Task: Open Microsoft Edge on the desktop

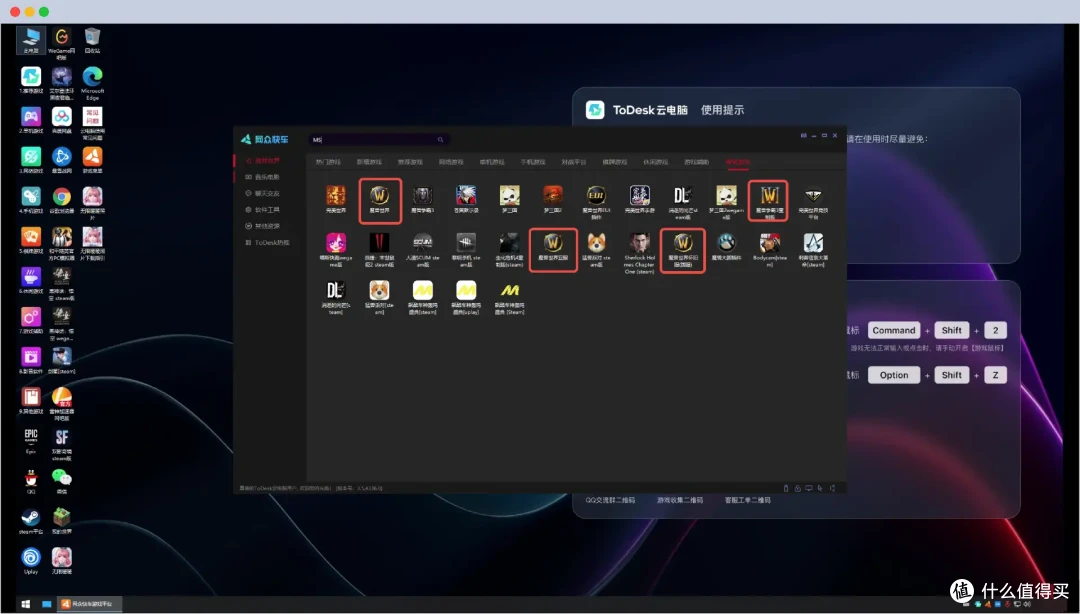Action: pos(92,77)
